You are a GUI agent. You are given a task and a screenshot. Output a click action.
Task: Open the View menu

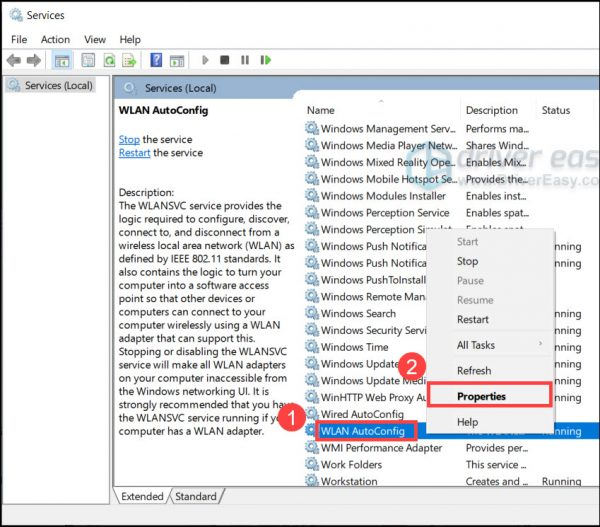pos(95,39)
